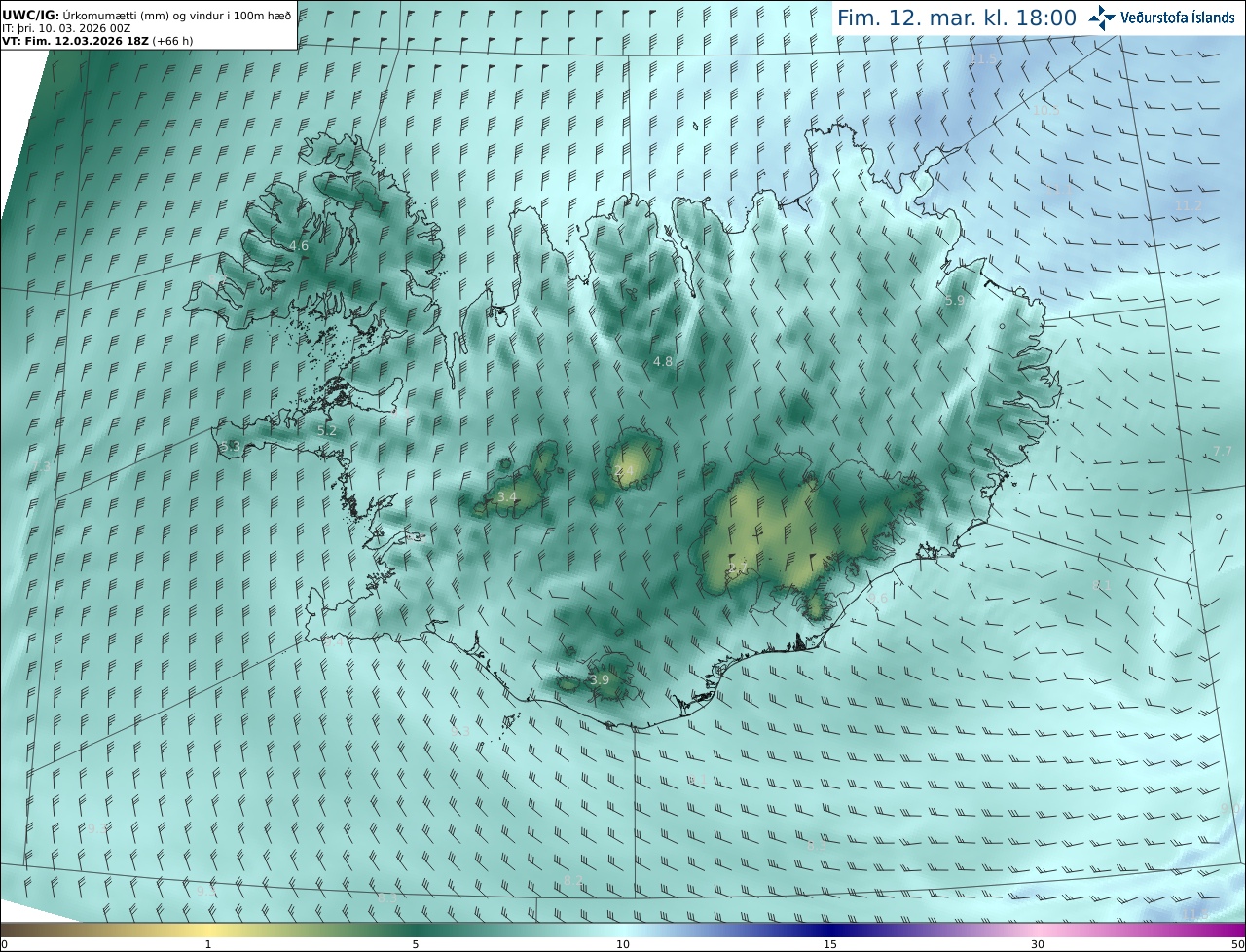
Task: Click the 11.5 value below the date header
Action: 984,59
